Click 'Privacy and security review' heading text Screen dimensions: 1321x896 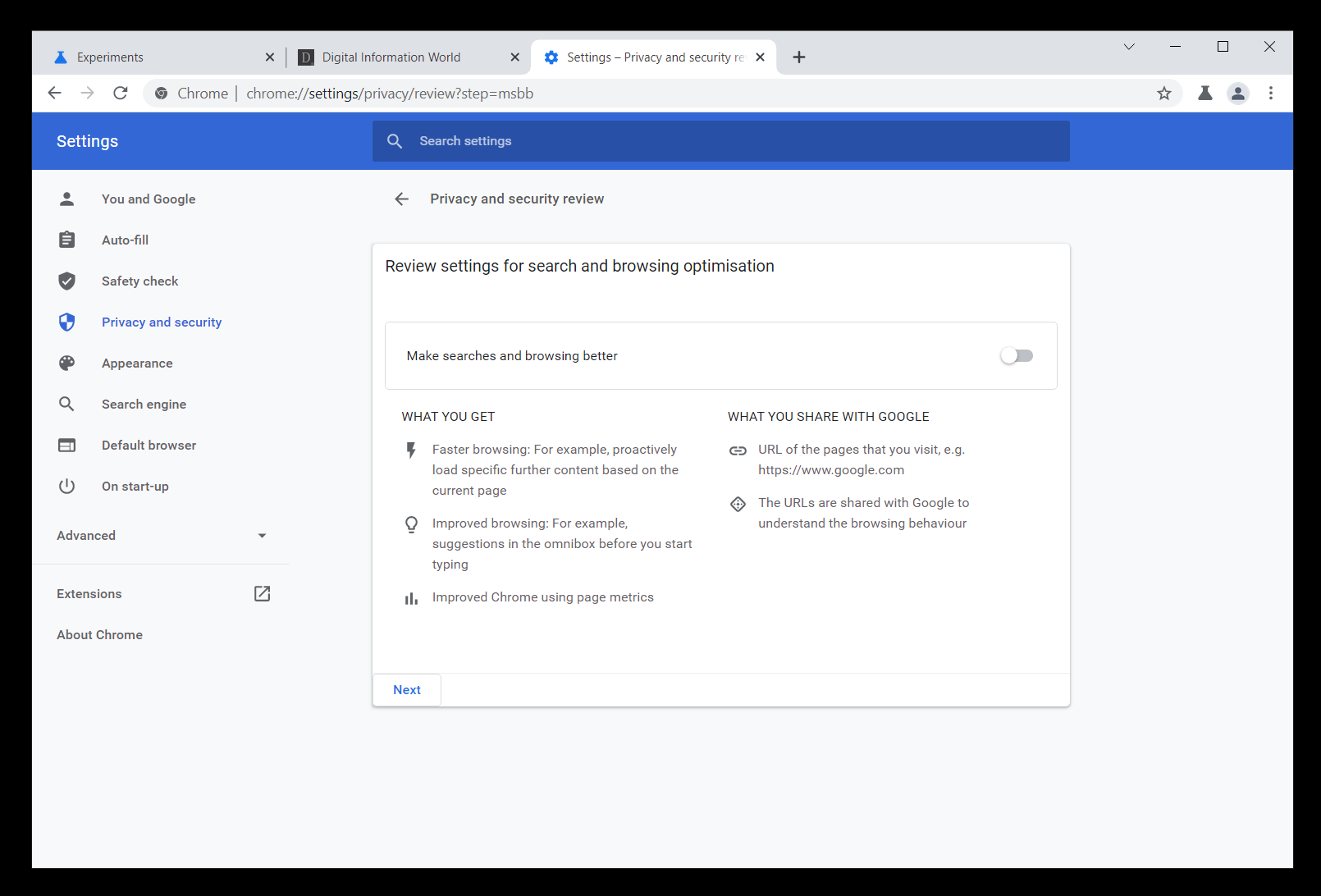[x=517, y=199]
